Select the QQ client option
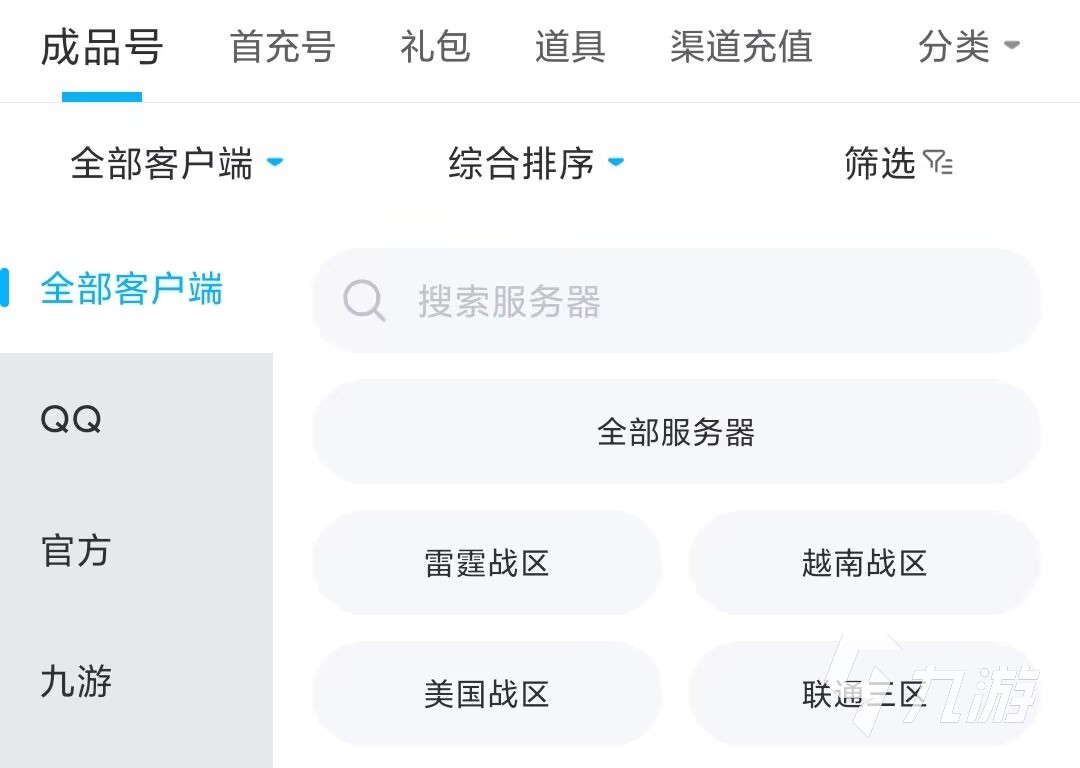Screen dimensions: 1080x768 tap(72, 420)
